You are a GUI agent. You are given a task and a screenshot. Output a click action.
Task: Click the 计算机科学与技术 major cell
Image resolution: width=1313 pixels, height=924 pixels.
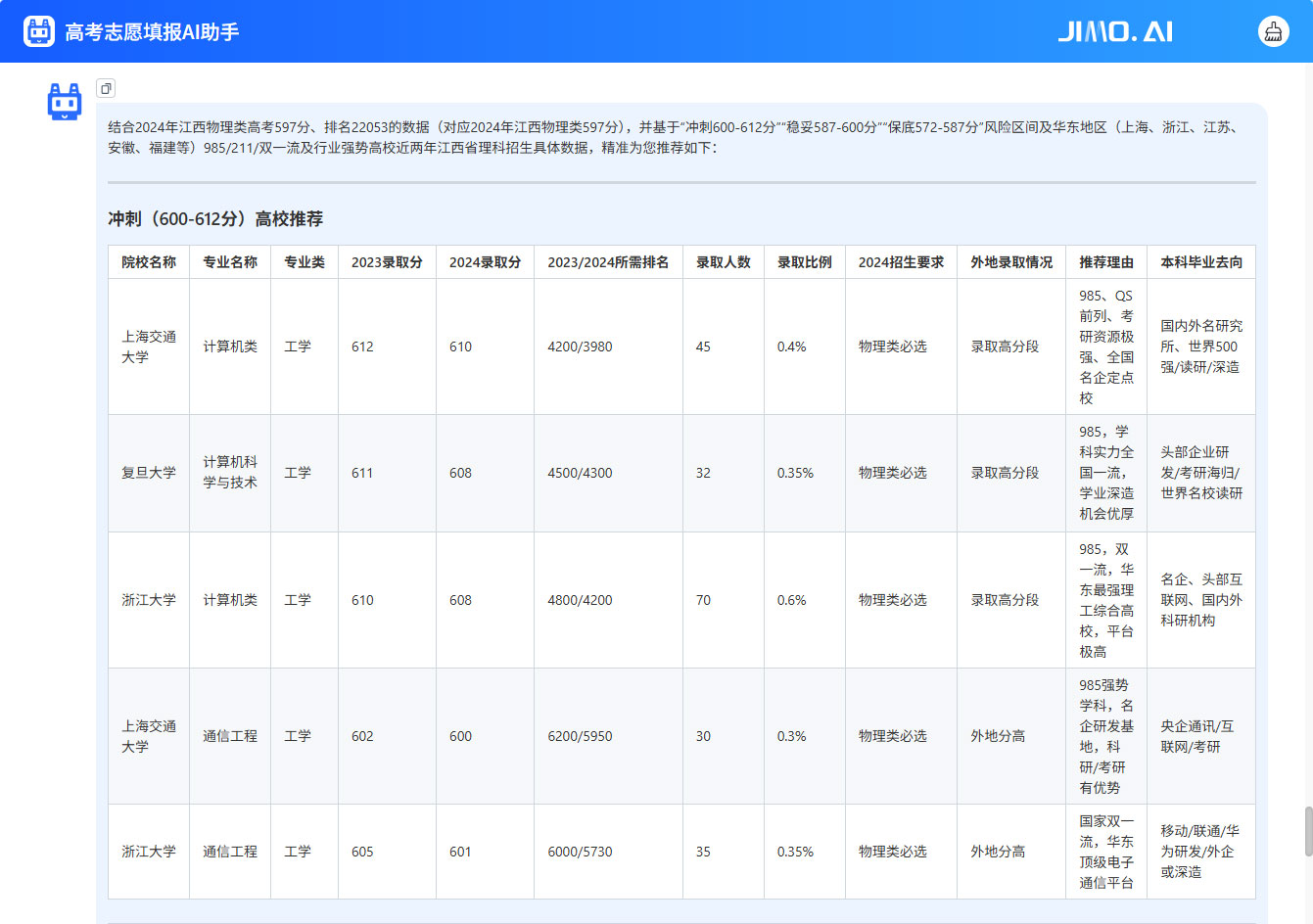pyautogui.click(x=230, y=472)
